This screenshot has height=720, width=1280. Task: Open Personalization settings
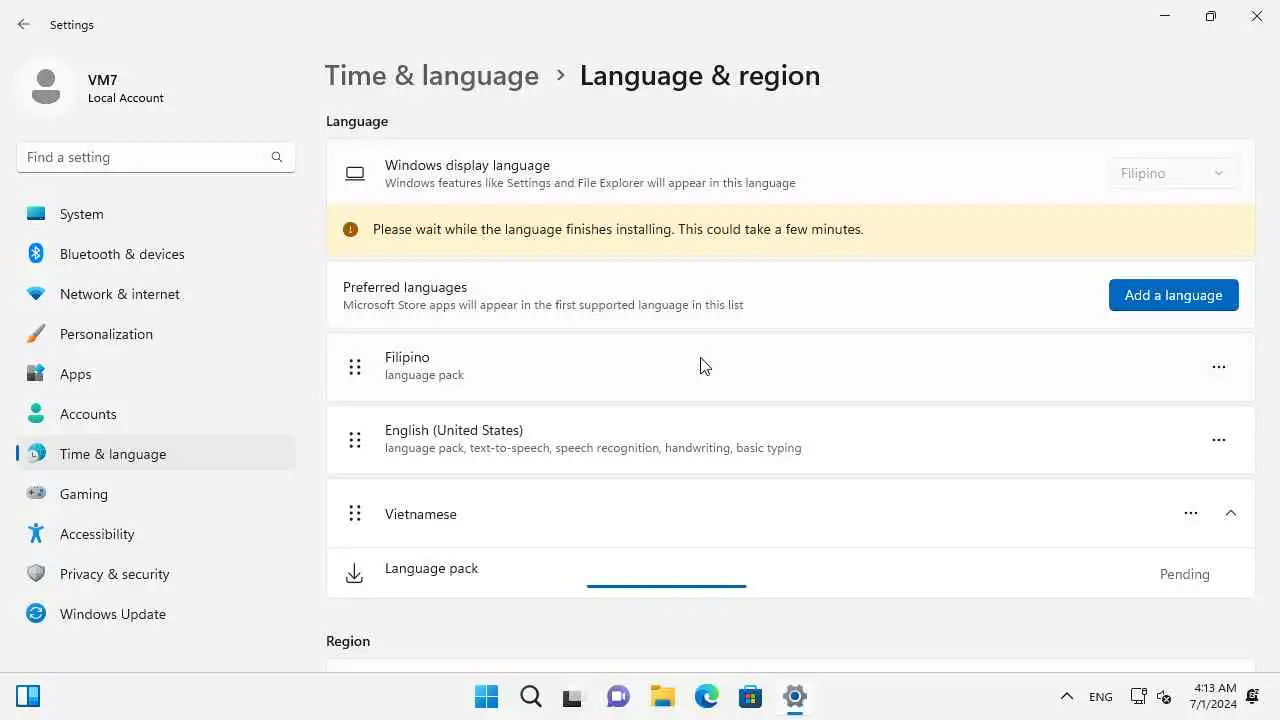point(156,334)
